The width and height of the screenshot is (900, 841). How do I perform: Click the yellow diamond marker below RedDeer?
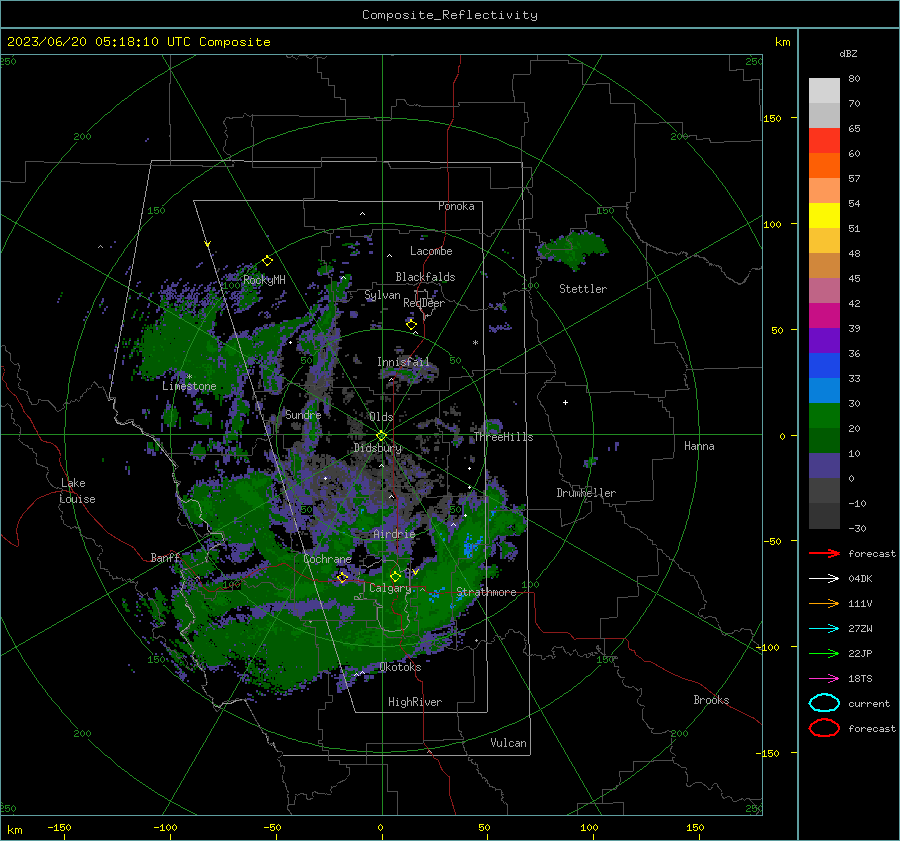pos(412,325)
